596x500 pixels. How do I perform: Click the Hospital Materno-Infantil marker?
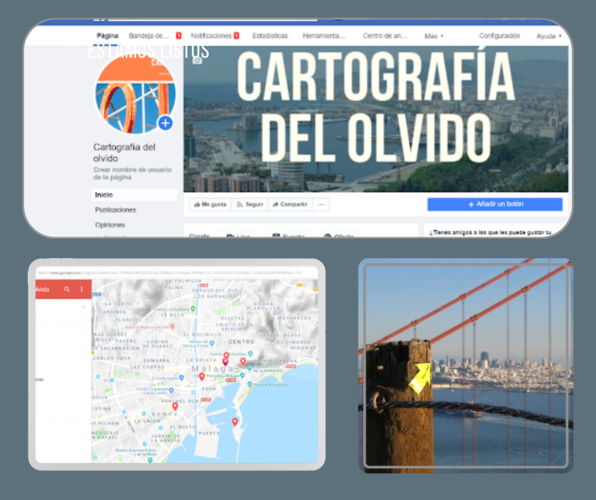[x=172, y=326]
